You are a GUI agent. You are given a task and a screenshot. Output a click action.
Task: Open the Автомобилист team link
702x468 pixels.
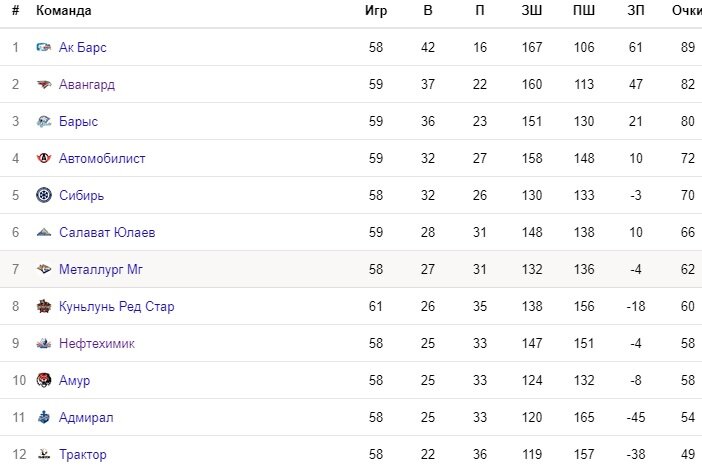tap(102, 158)
